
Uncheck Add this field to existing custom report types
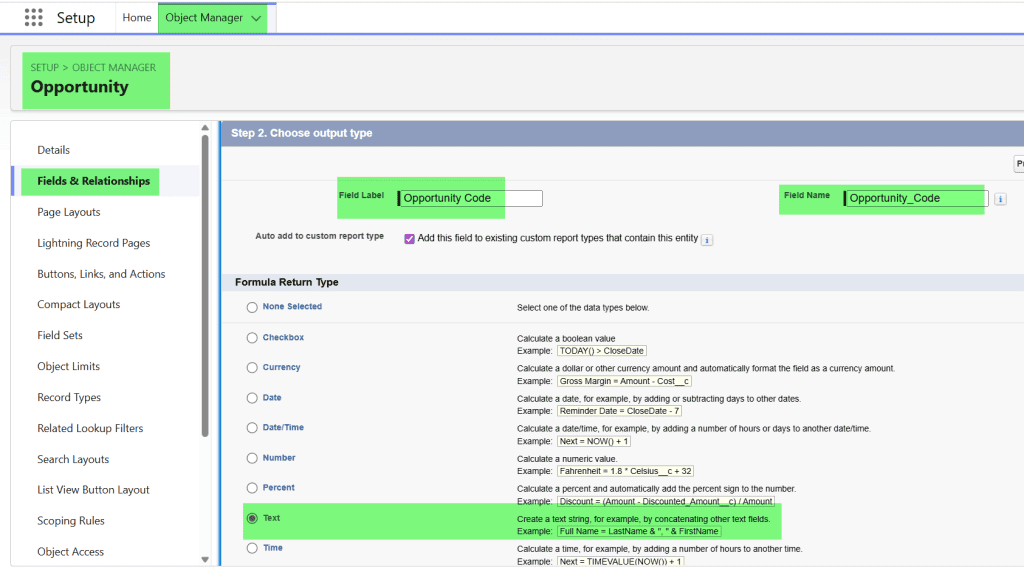[x=409, y=239]
